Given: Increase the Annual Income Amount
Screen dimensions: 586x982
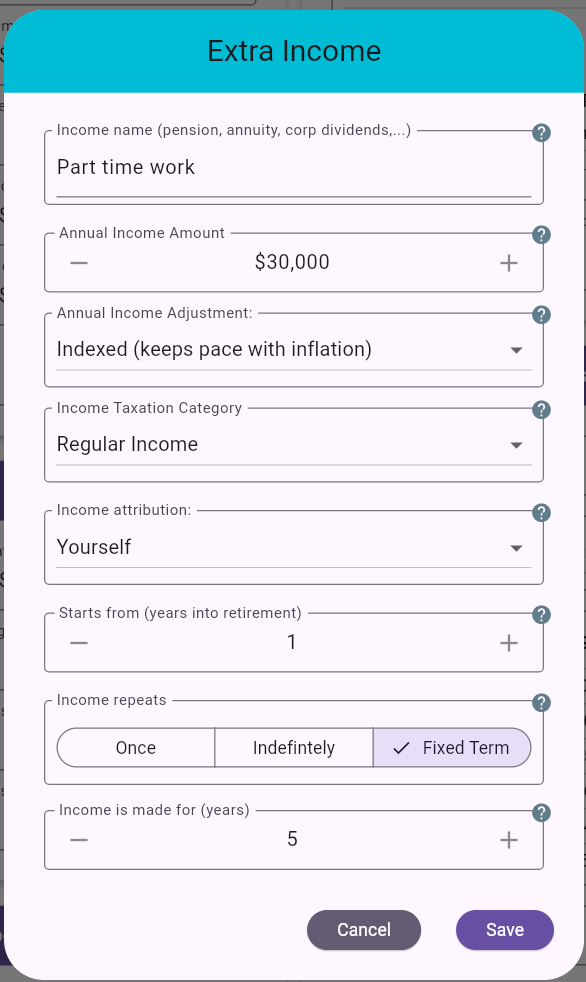Looking at the screenshot, I should (x=508, y=262).
